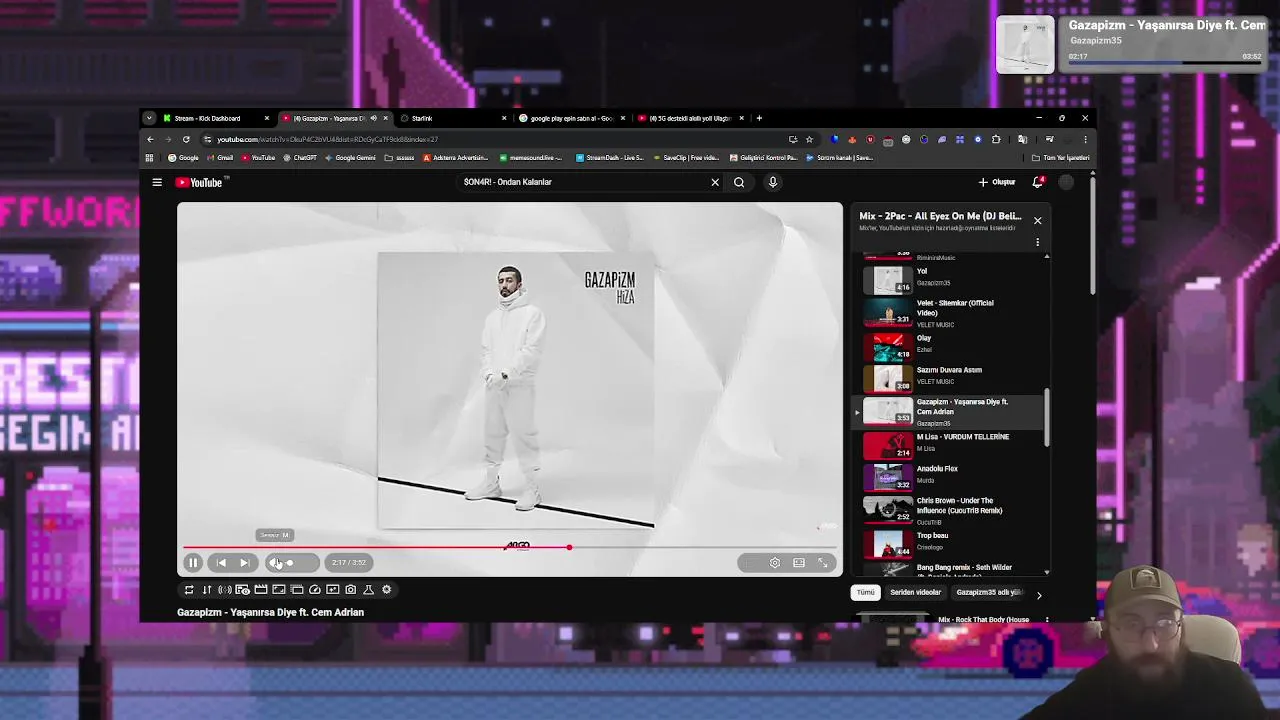Open the Mix playlist three-dot menu

[1037, 242]
